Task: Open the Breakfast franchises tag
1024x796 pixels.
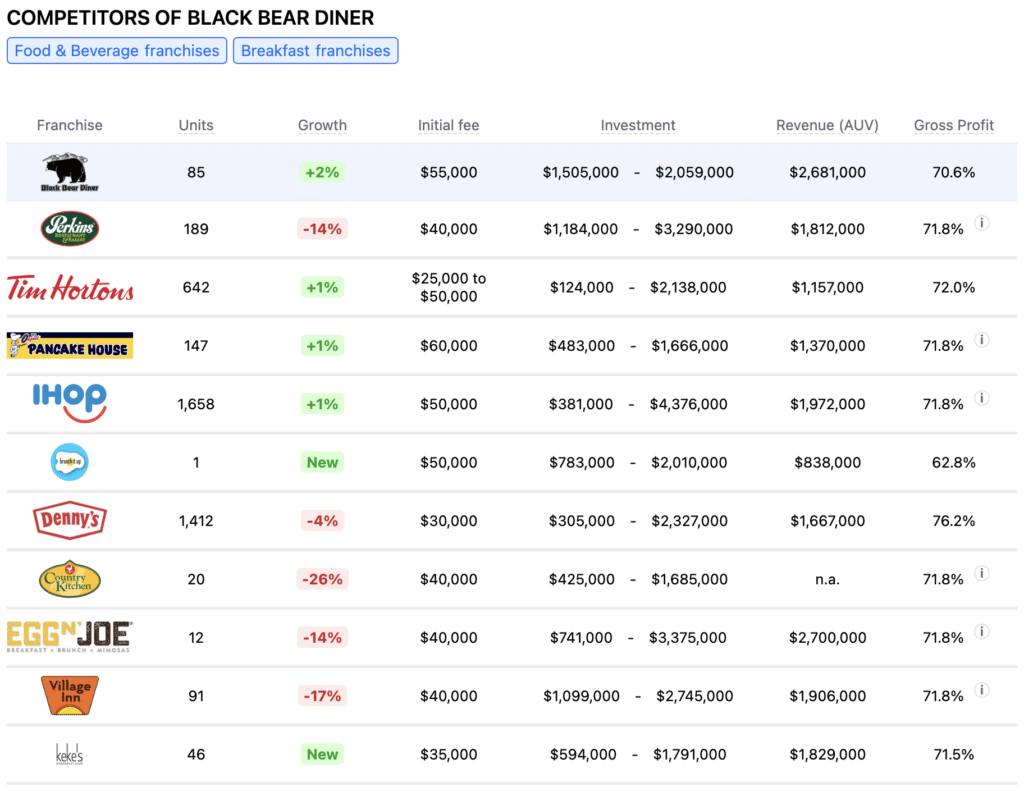Action: point(315,51)
